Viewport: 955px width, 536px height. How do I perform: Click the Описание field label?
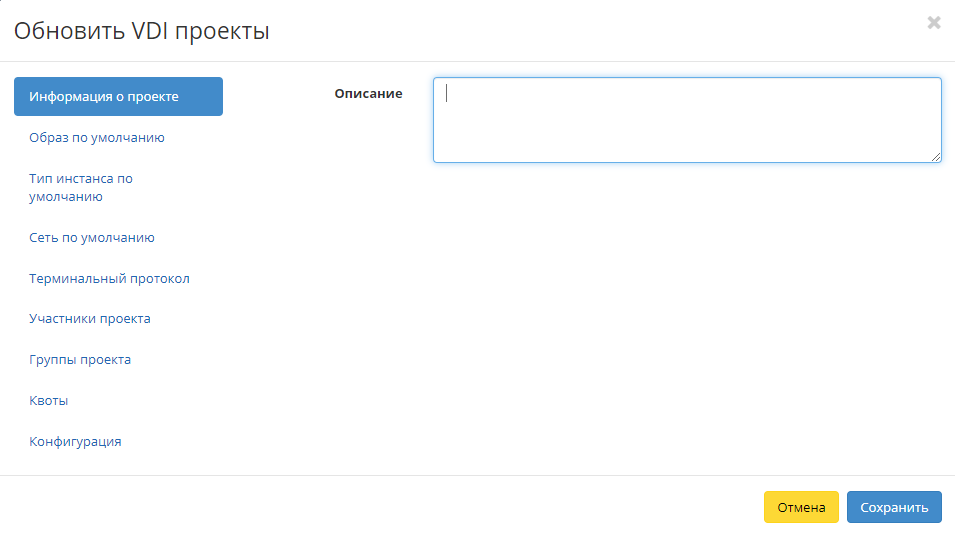tap(368, 94)
